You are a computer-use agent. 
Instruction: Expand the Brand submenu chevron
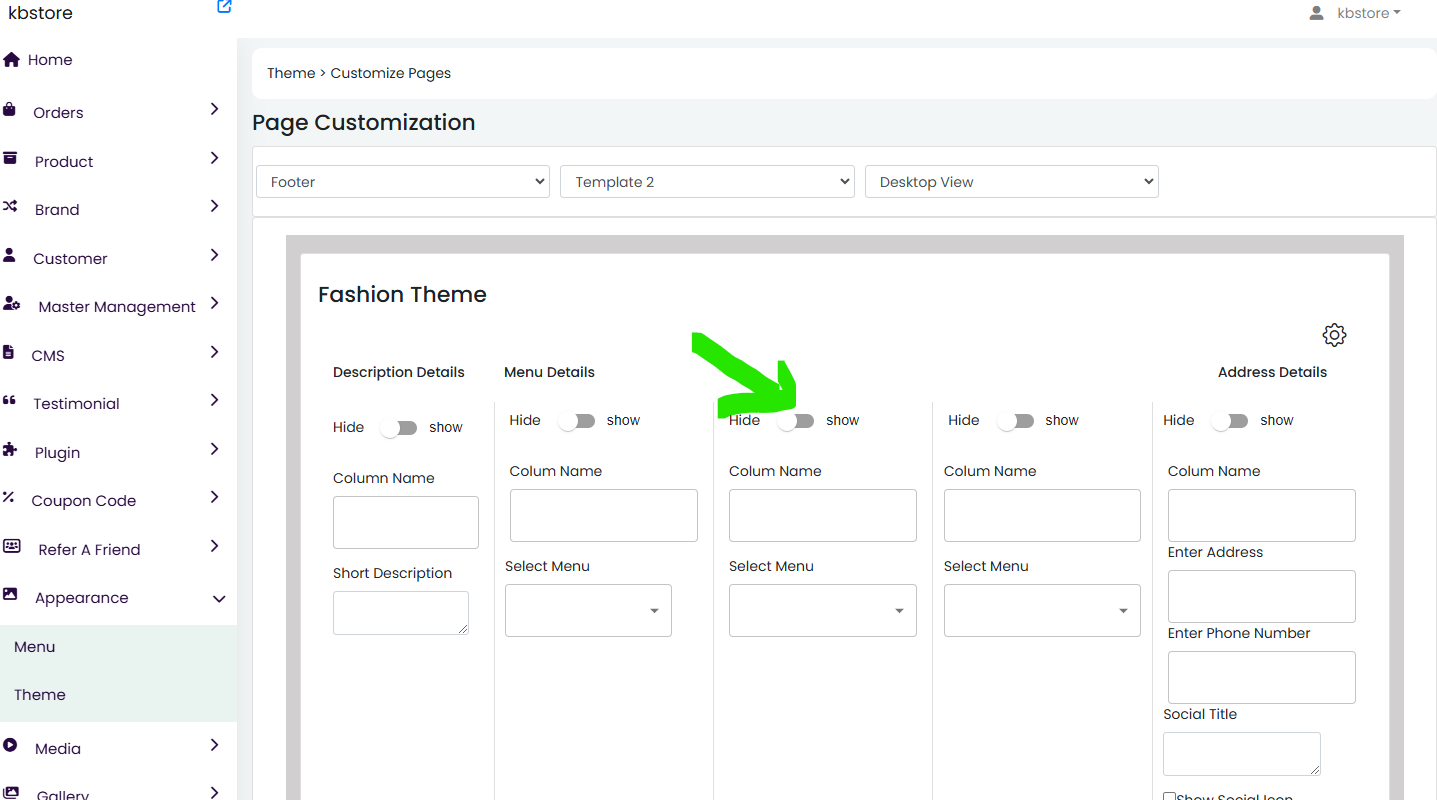pos(214,206)
